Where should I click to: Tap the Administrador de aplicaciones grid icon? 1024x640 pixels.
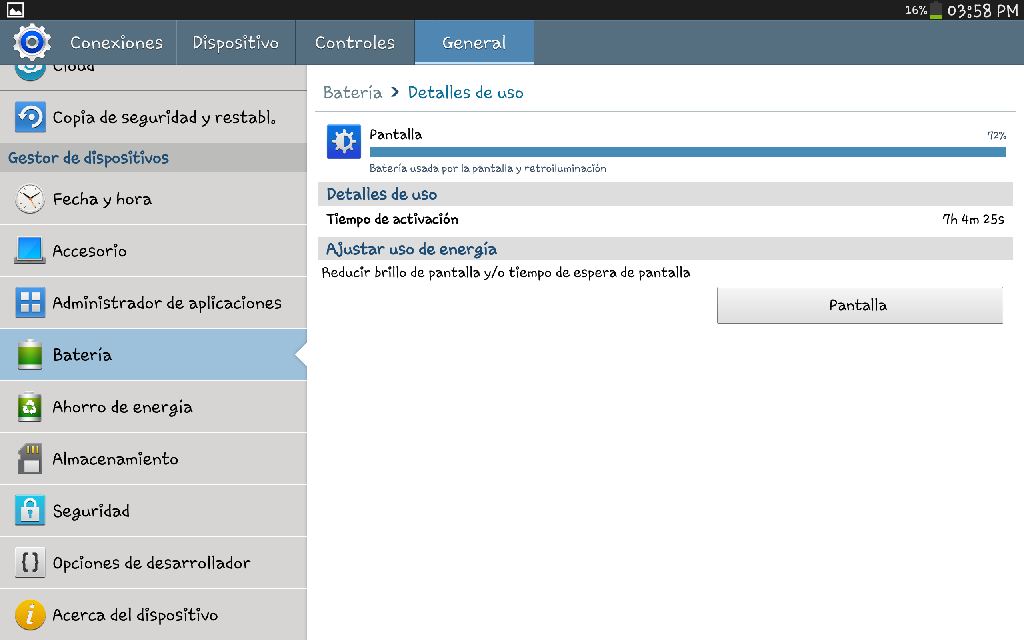(30, 303)
